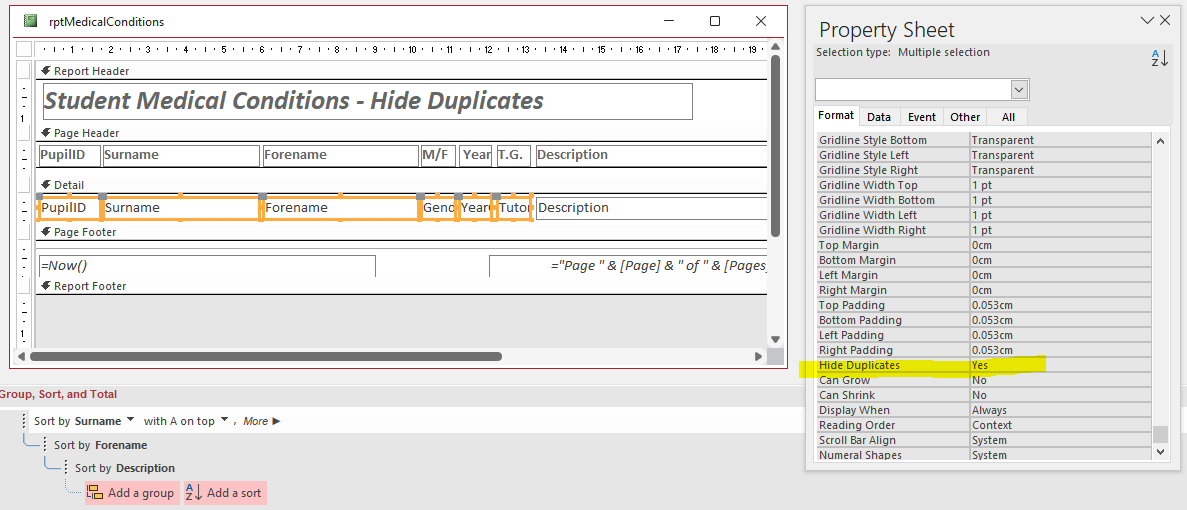Select the Sort by Description row
The image size is (1187, 510).
click(x=124, y=468)
